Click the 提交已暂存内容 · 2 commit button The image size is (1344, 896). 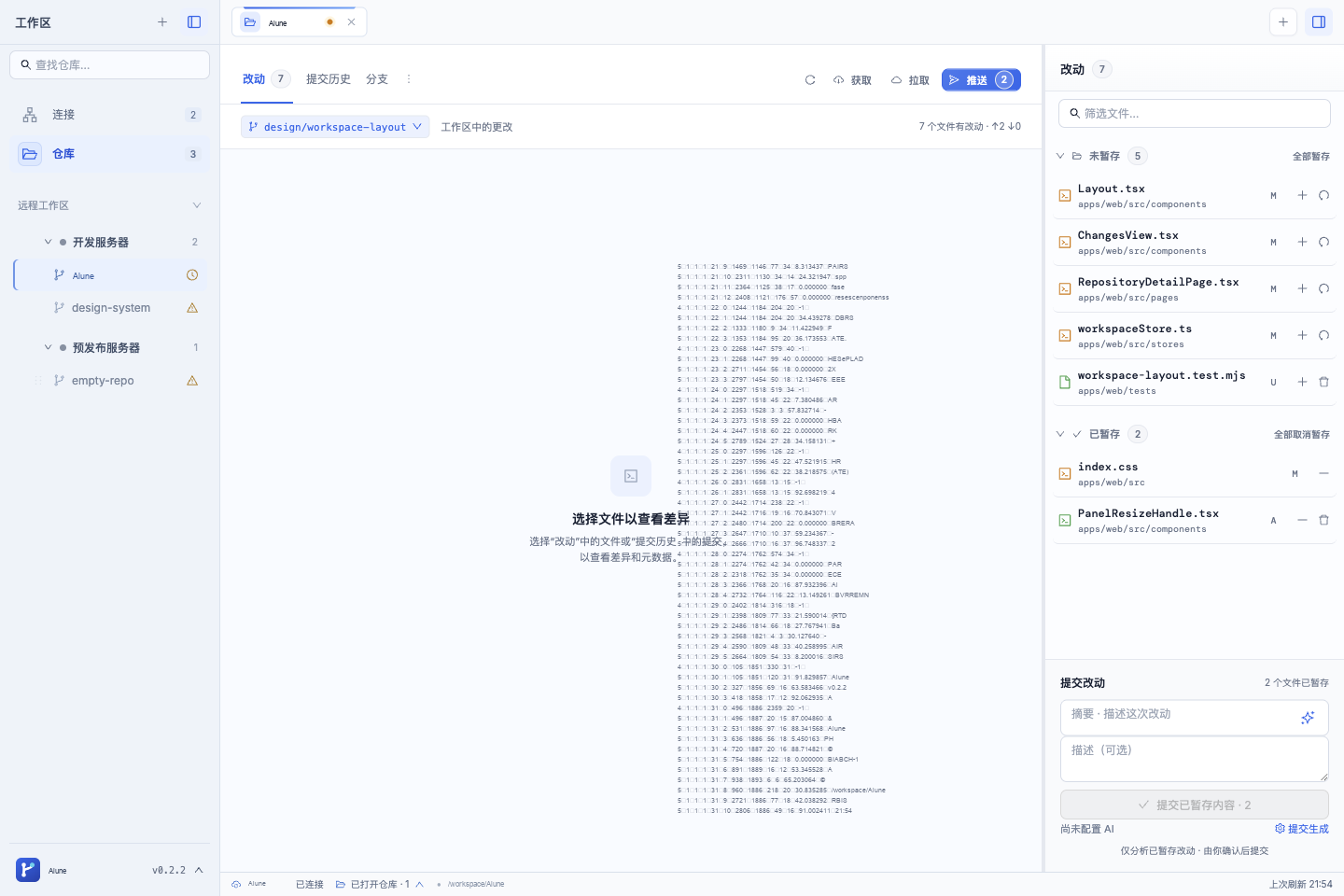coord(1195,805)
